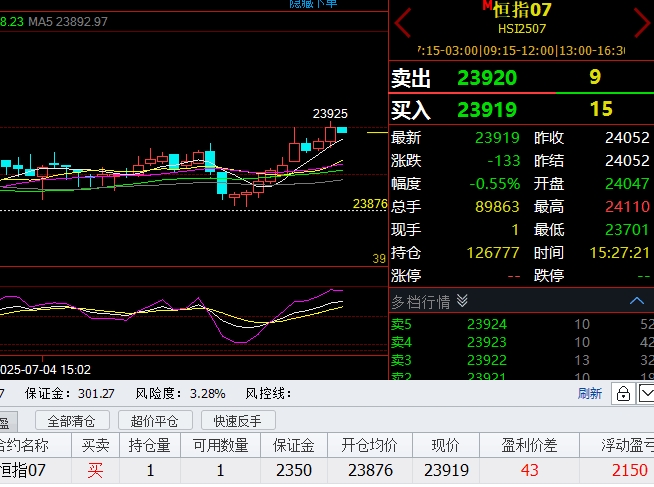Sort by 开仓均价 column header
This screenshot has width=654, height=487.
click(x=370, y=445)
